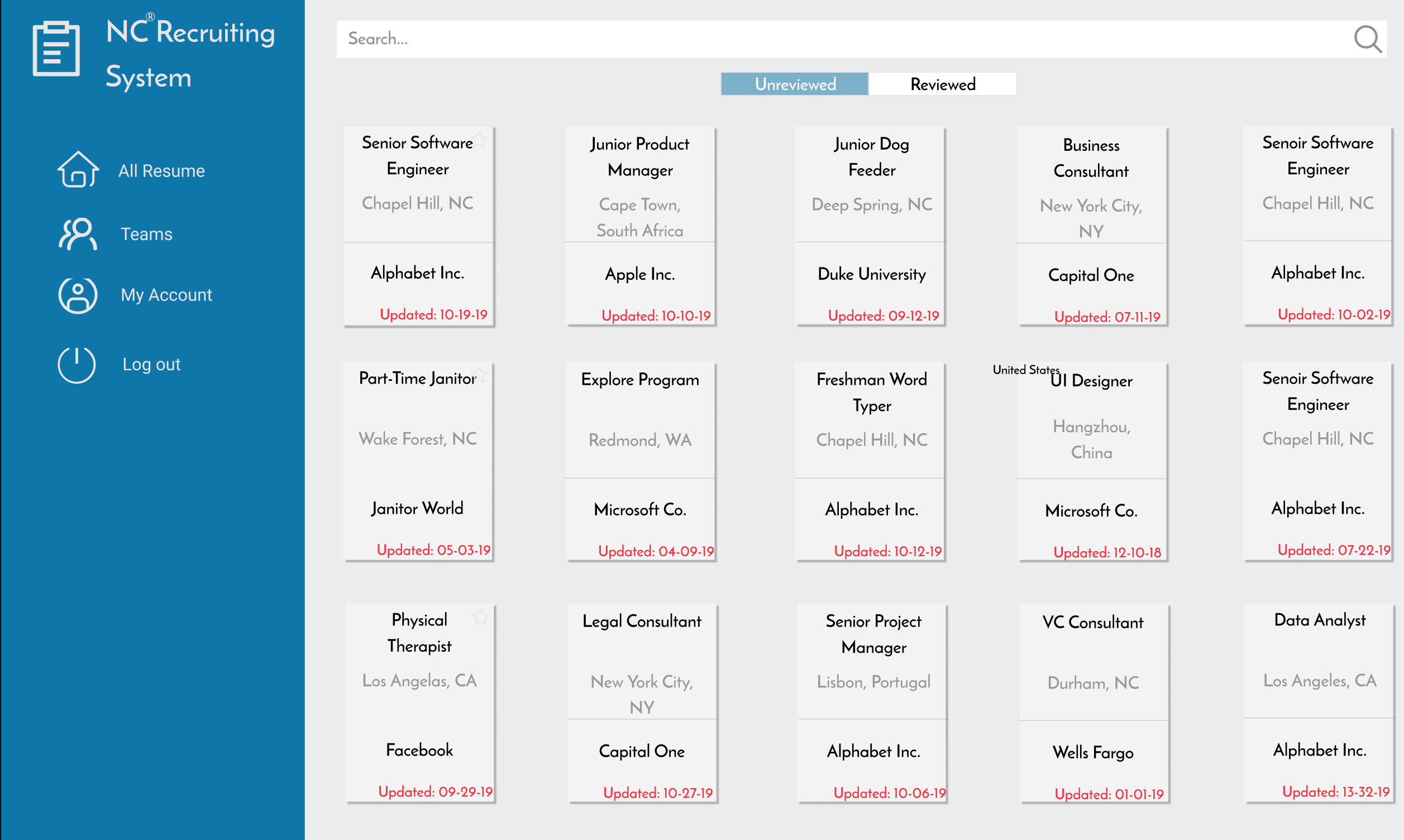Open the Teams page link
This screenshot has width=1404, height=840.
(x=146, y=234)
